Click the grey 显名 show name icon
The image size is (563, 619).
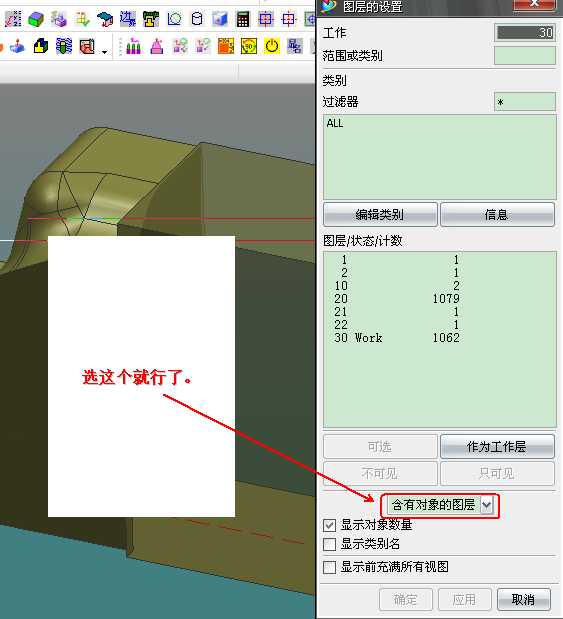[295, 47]
